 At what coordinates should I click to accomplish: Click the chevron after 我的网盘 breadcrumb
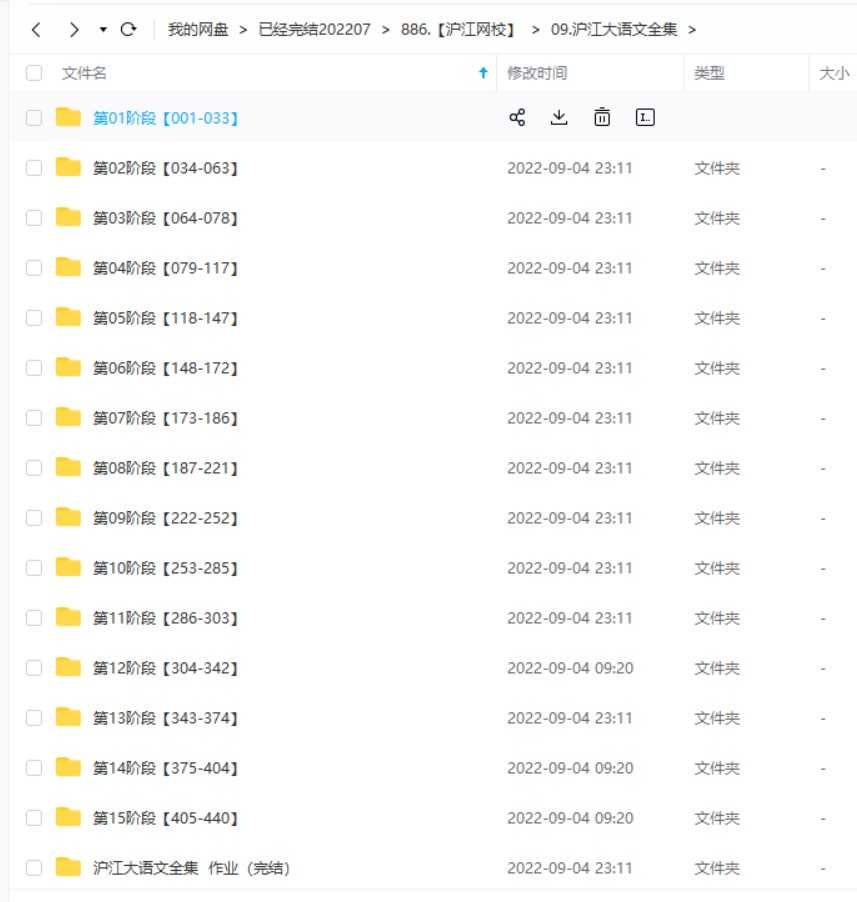(x=243, y=30)
